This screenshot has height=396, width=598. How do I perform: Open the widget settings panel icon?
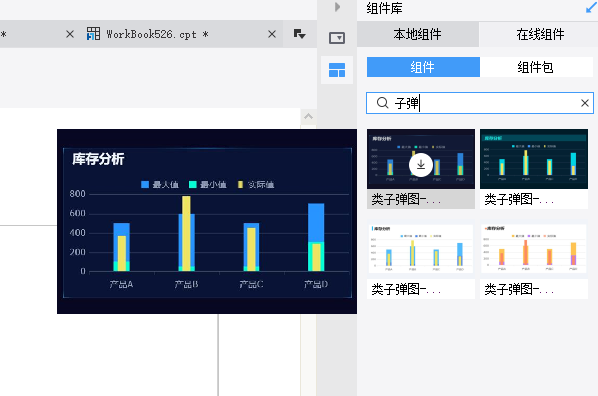tap(337, 38)
